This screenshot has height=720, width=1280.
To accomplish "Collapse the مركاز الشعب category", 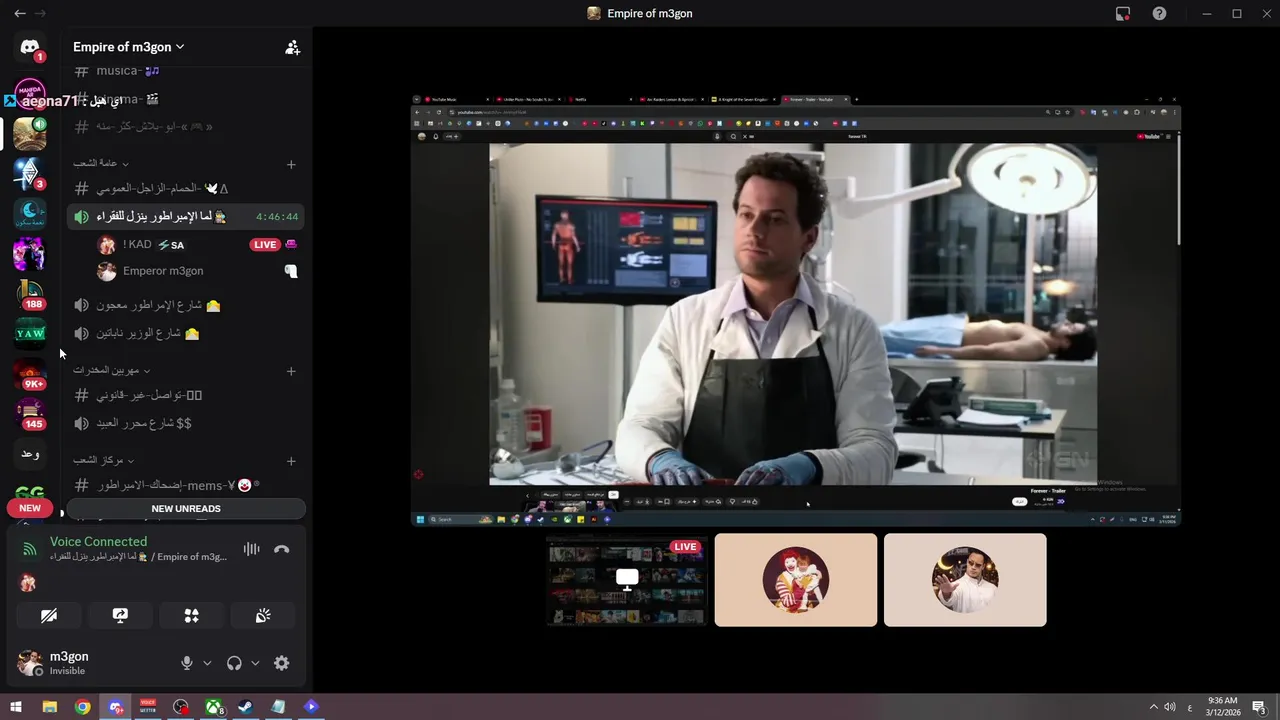I will pos(103,460).
